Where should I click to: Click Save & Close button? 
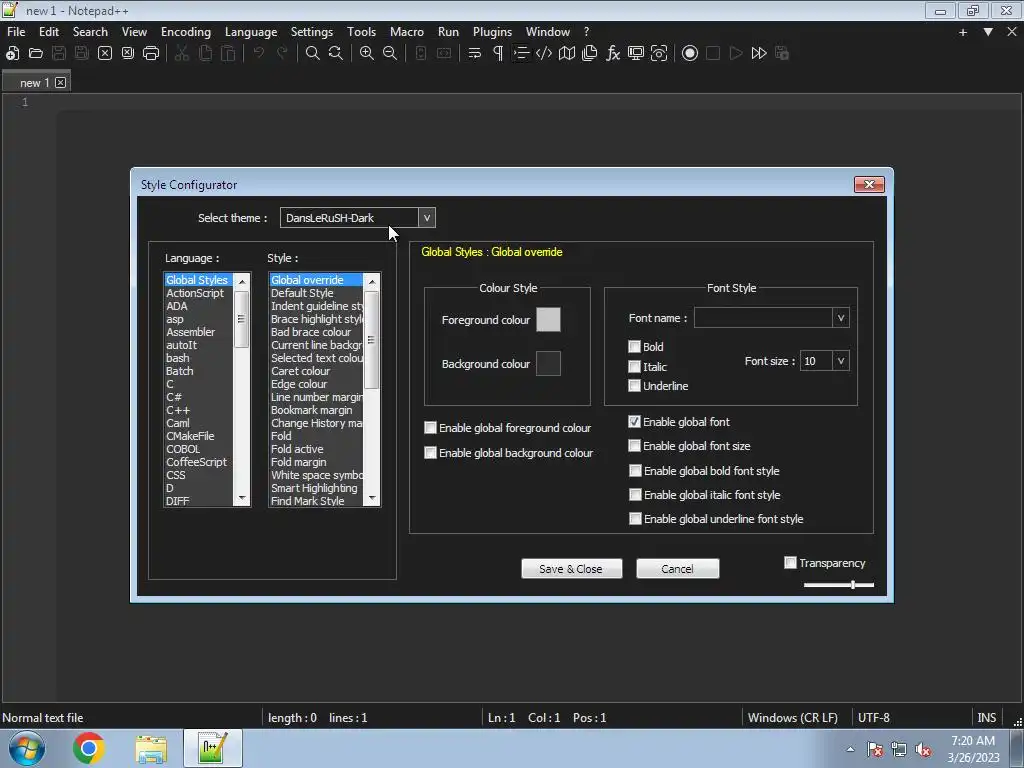point(571,569)
